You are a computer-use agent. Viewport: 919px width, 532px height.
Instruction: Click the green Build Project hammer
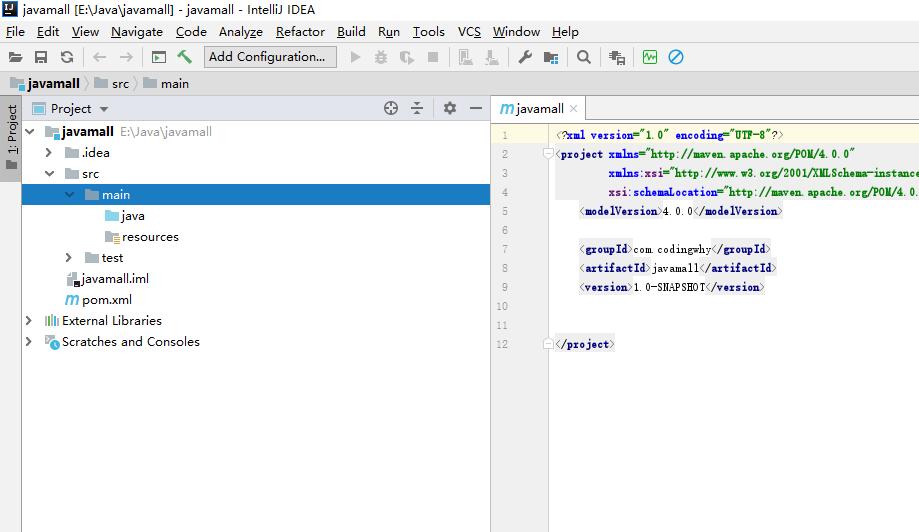pos(185,57)
